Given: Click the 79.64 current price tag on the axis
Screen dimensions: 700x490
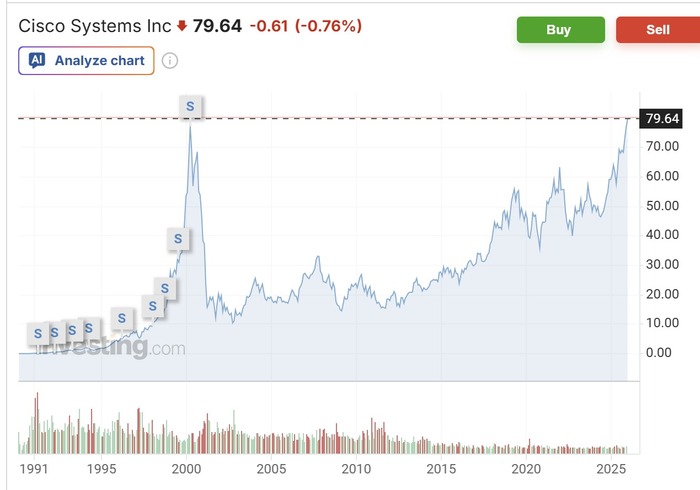Looking at the screenshot, I should (663, 119).
